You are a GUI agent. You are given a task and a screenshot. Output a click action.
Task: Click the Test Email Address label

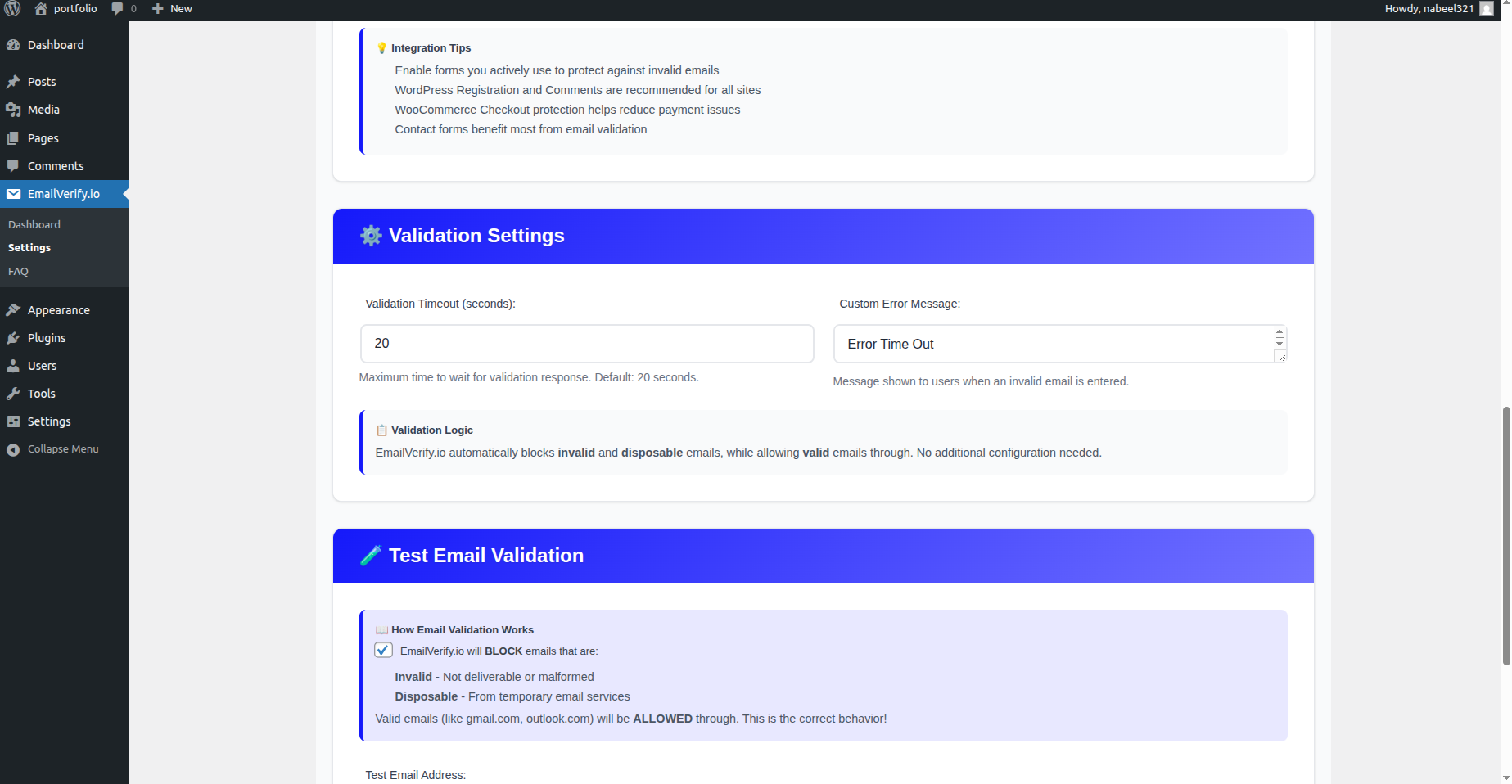[x=416, y=775]
